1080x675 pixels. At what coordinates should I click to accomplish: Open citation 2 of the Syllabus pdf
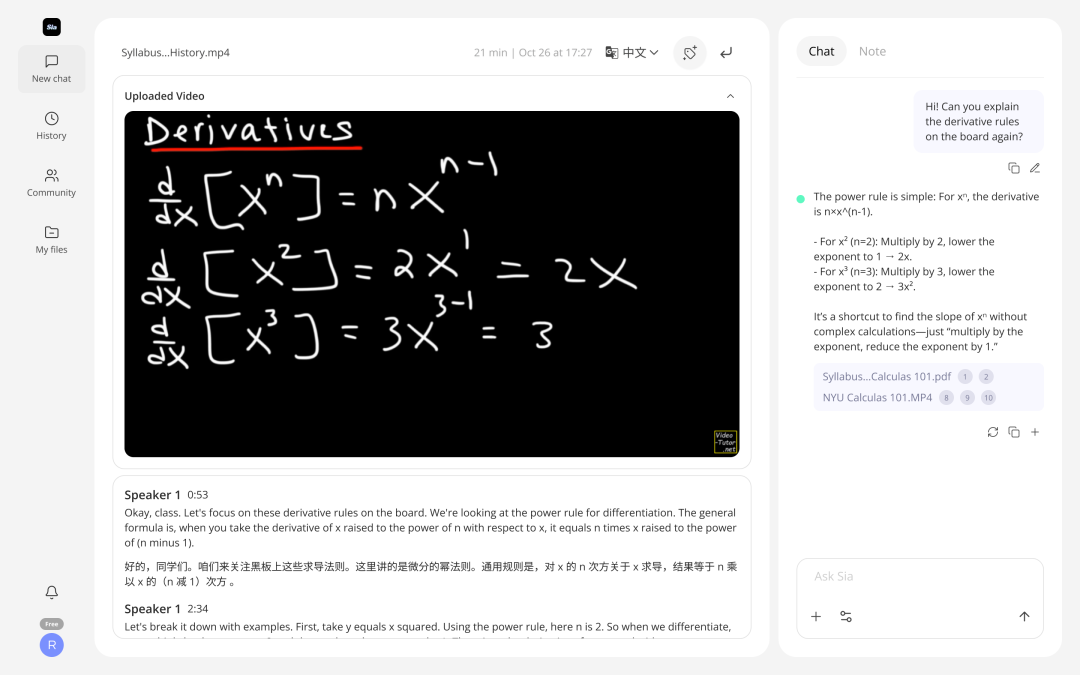coord(986,376)
